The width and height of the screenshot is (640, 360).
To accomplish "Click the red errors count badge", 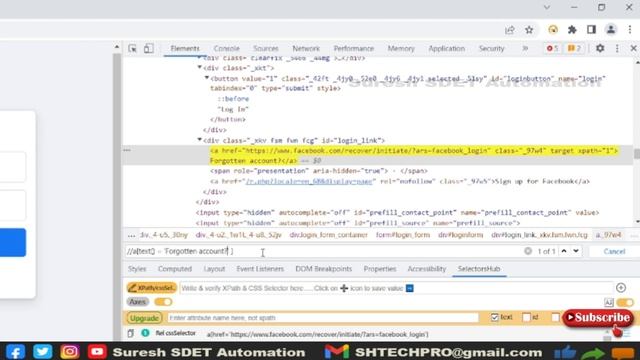I will (x=552, y=48).
